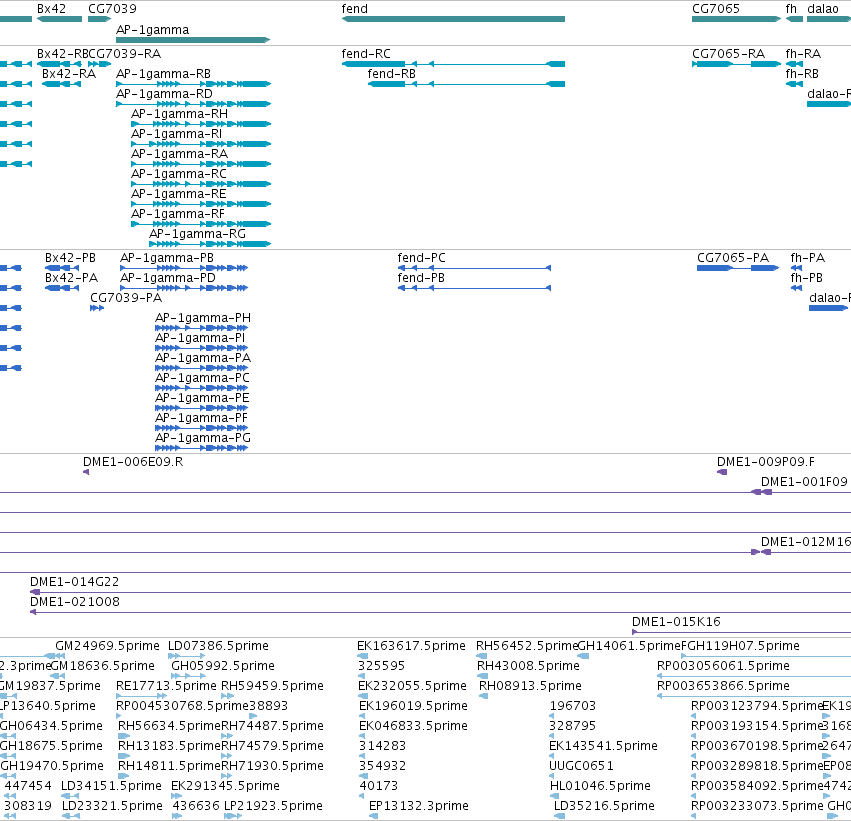
Task: Click the AP-1gamma-PH protein label
Action: [x=203, y=318]
